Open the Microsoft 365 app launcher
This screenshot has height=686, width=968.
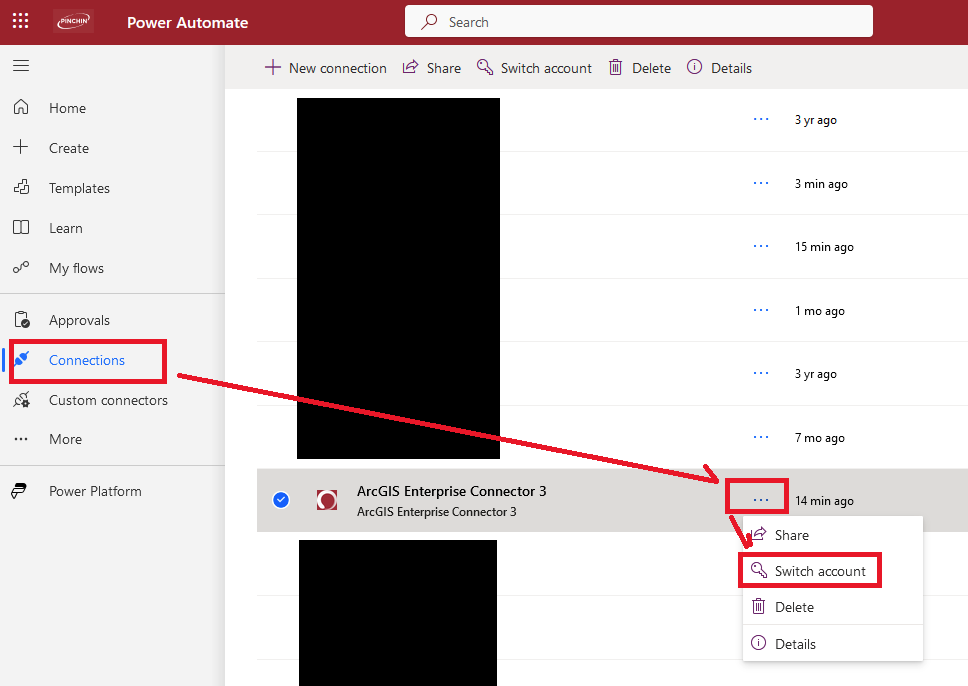(x=20, y=21)
